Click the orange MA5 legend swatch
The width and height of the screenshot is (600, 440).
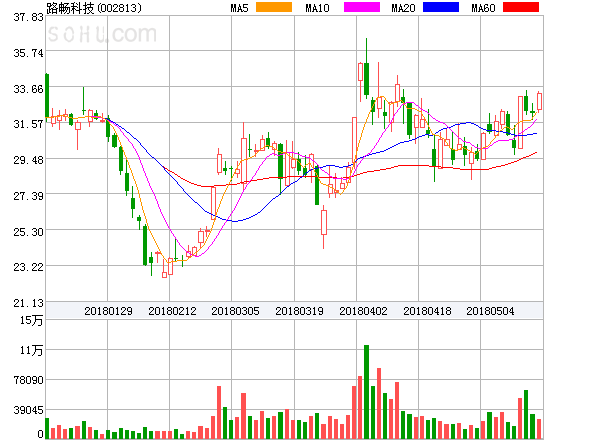tap(274, 7)
